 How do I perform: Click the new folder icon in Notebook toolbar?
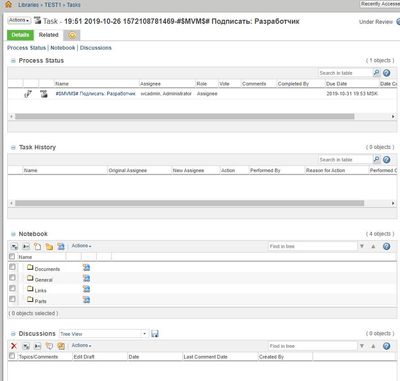pyautogui.click(x=49, y=246)
